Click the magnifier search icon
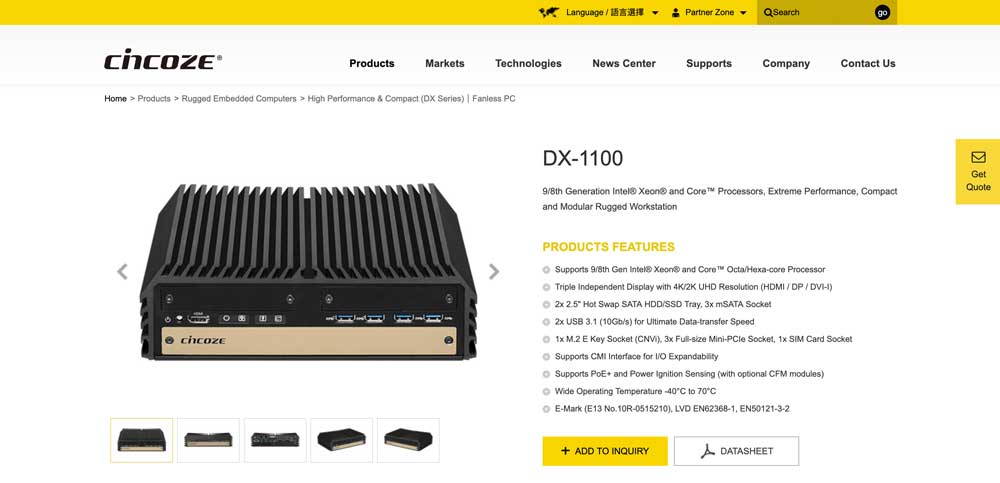The height and width of the screenshot is (483, 1000). [x=768, y=12]
